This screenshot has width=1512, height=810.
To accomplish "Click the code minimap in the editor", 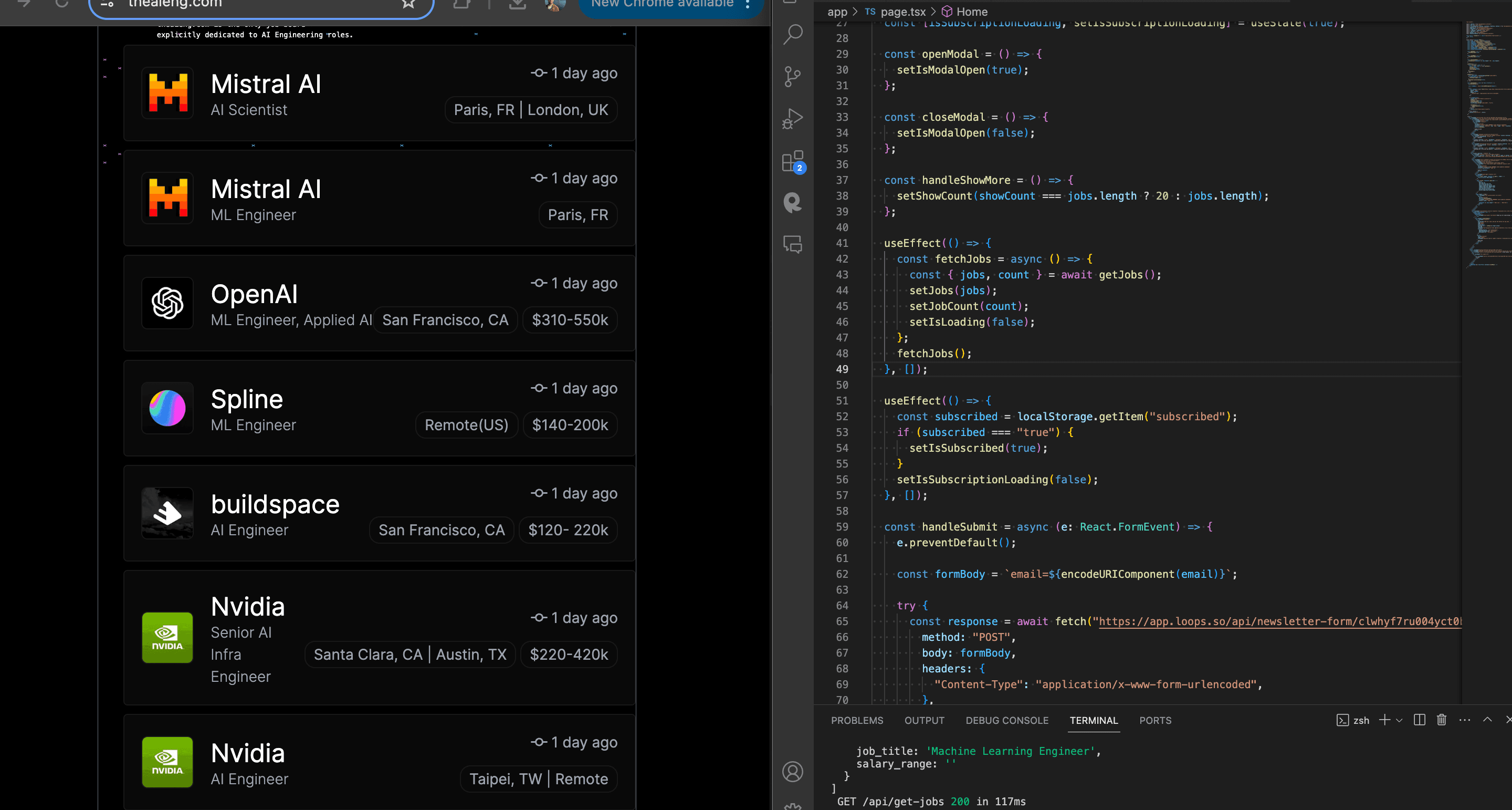I will pyautogui.click(x=1487, y=144).
